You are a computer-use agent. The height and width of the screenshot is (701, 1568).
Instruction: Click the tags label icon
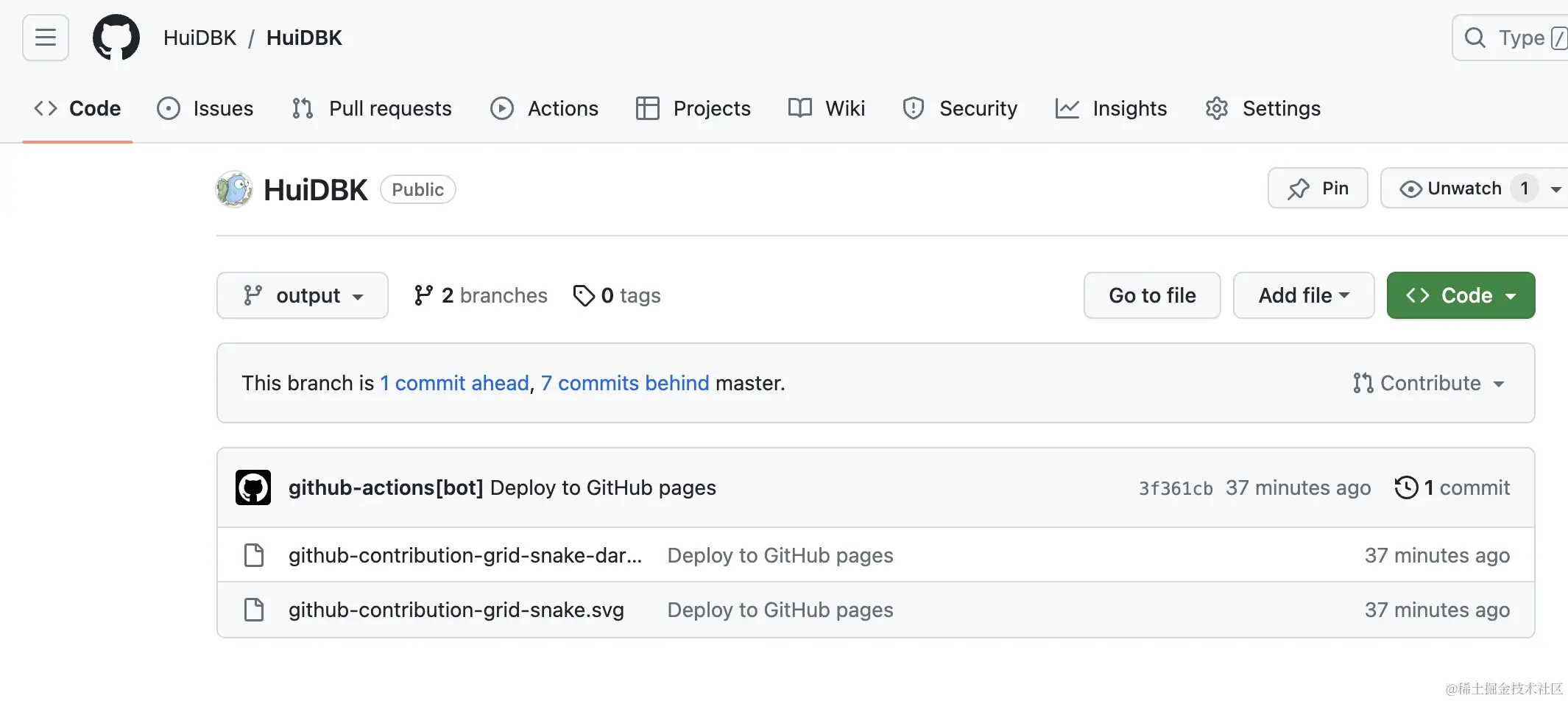584,295
